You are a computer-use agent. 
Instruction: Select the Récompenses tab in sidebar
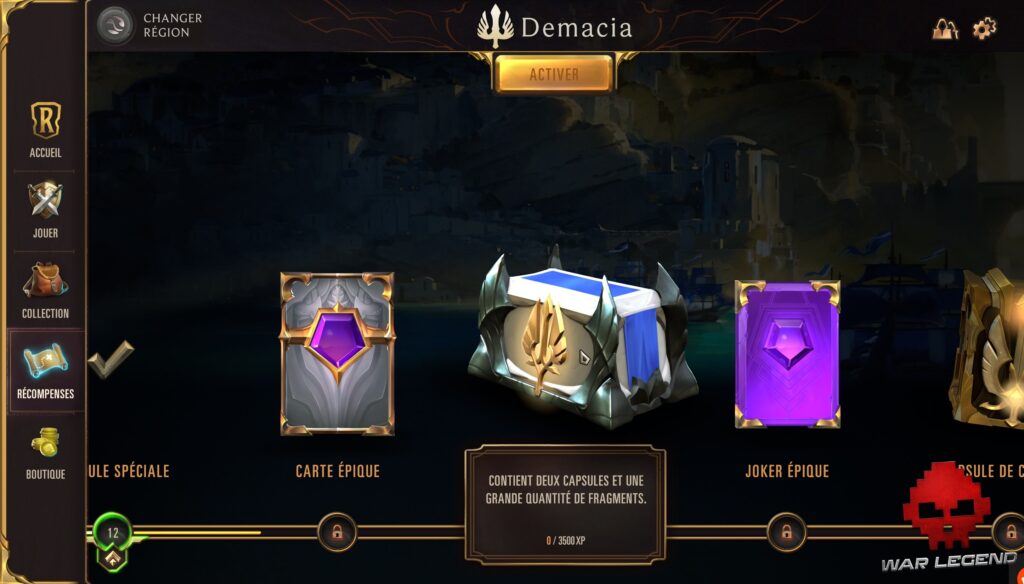pos(46,371)
